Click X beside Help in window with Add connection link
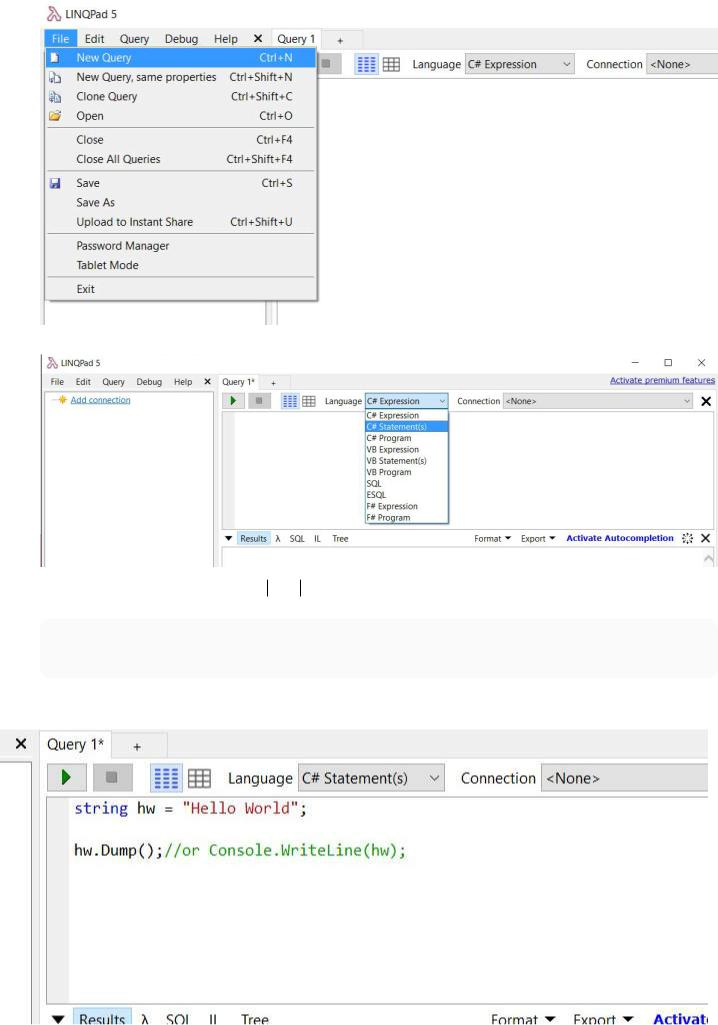 tap(207, 382)
